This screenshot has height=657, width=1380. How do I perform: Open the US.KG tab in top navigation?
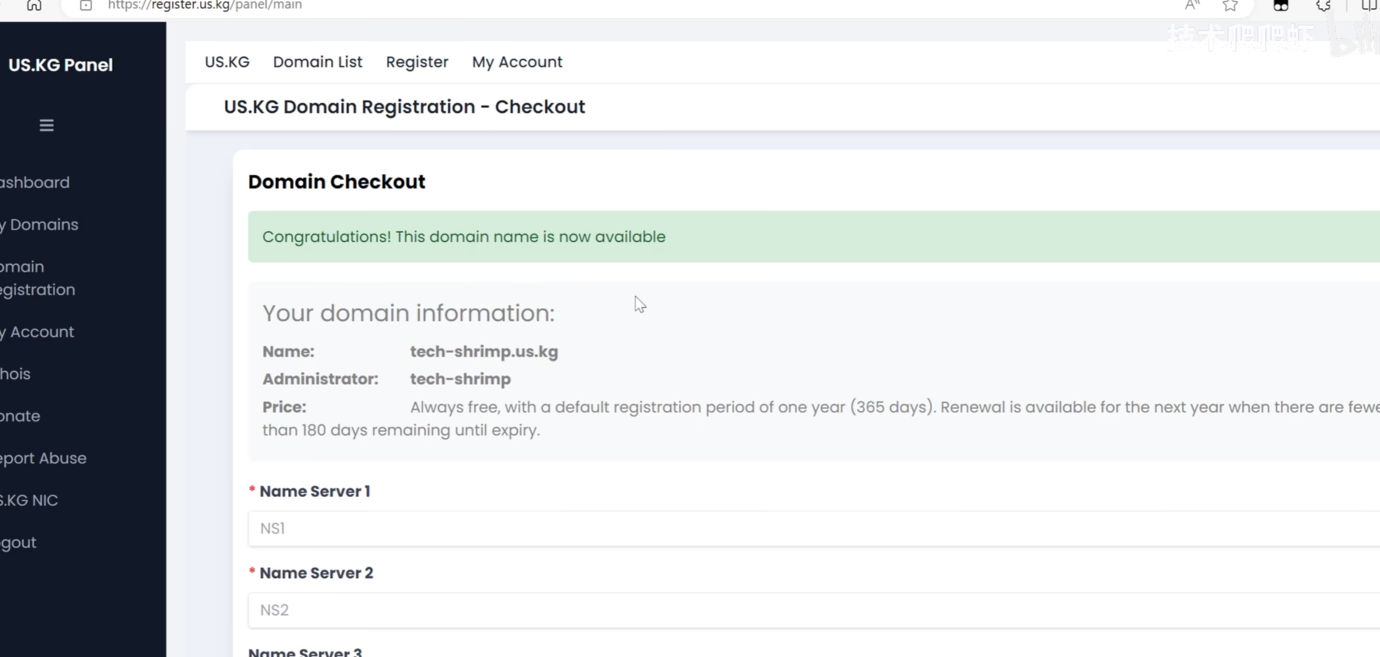[x=227, y=62]
